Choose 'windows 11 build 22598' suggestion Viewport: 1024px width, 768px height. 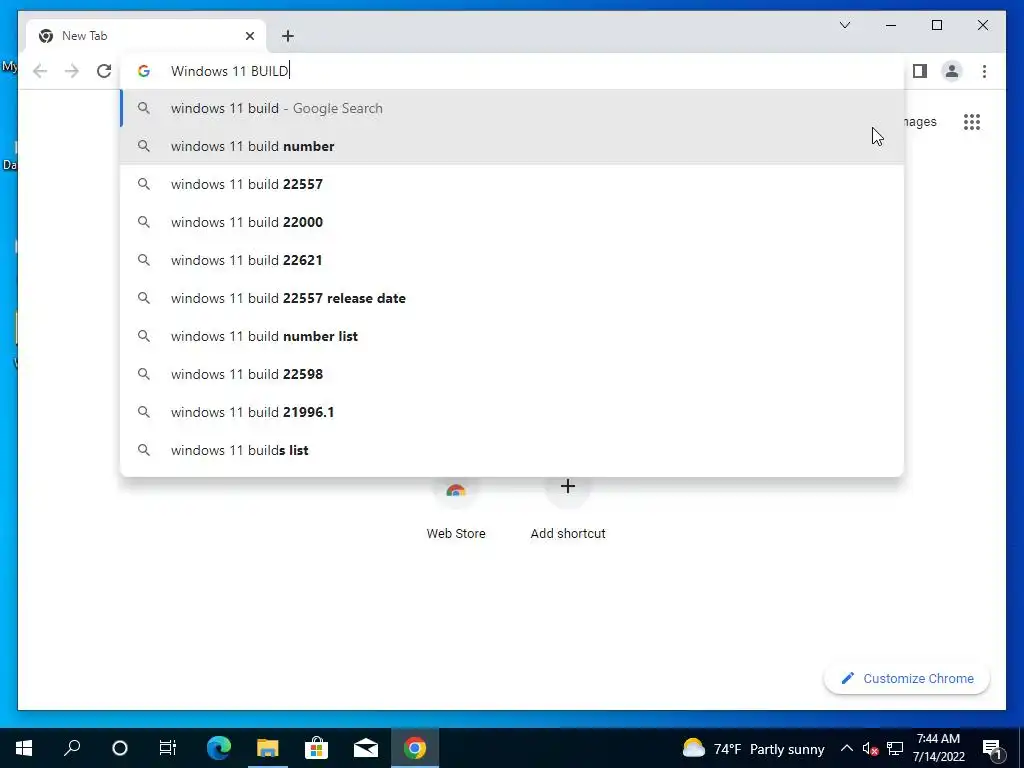pyautogui.click(x=513, y=374)
